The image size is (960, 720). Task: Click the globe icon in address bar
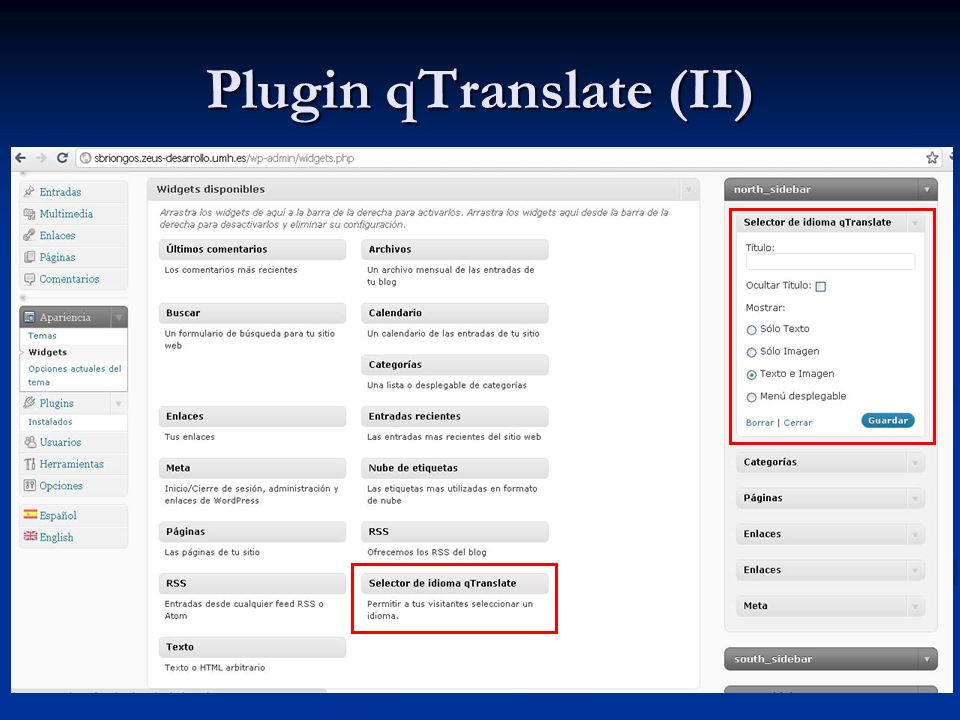(x=86, y=158)
